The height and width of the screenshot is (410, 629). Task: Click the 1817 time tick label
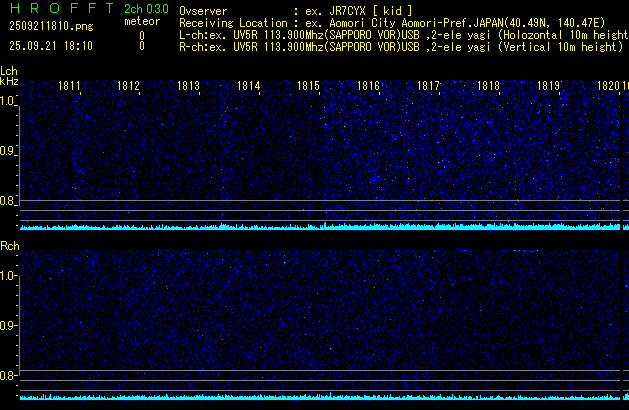(x=429, y=87)
